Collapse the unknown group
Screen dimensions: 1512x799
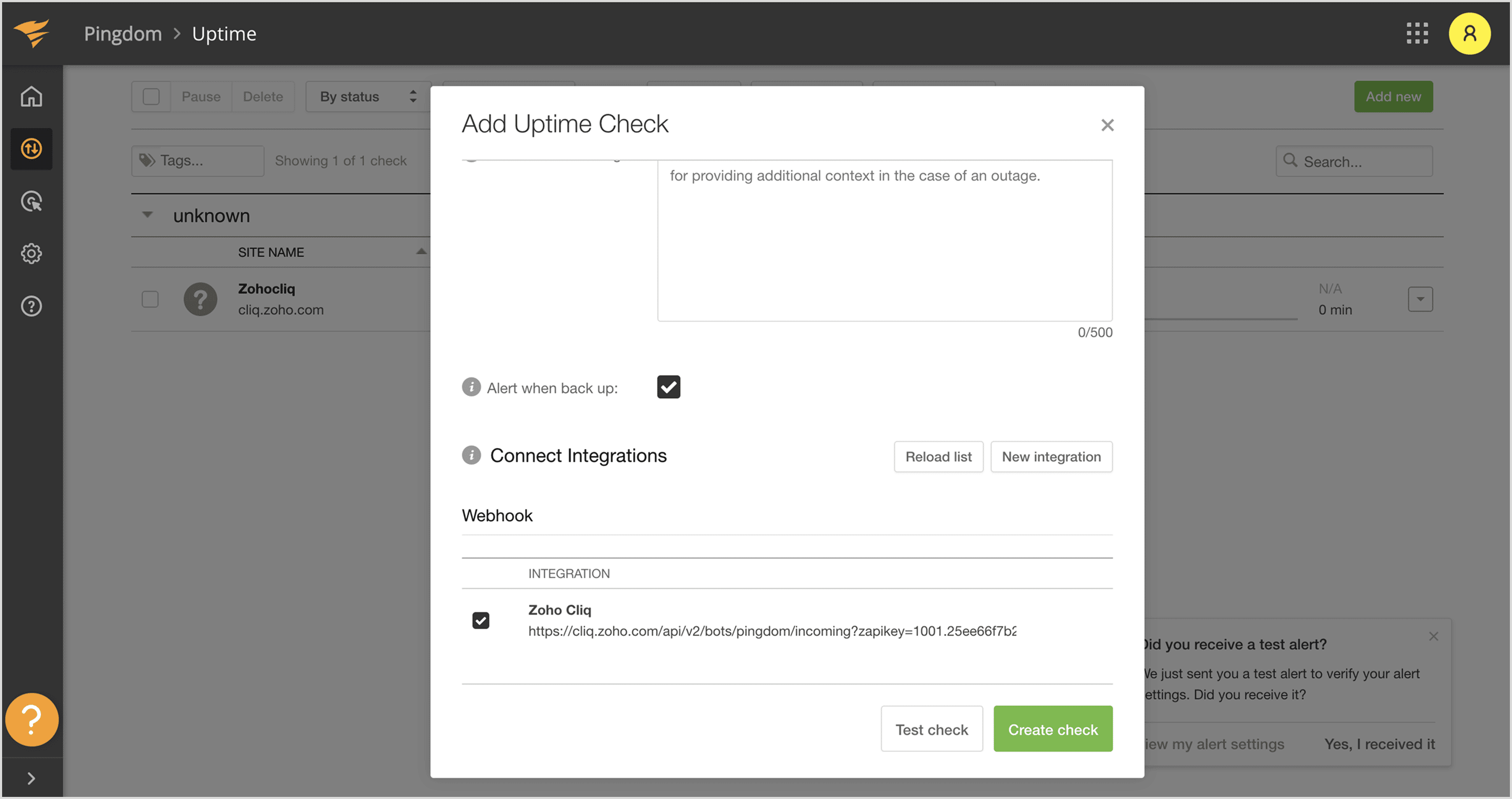[148, 215]
